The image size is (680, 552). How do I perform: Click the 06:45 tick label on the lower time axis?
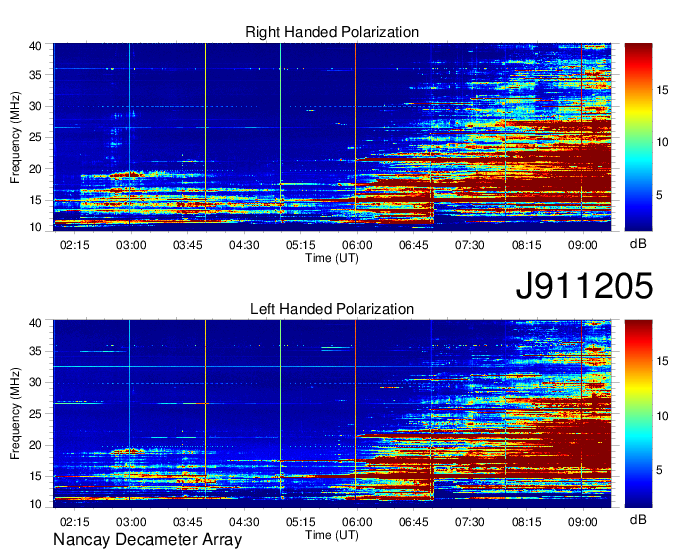413,522
